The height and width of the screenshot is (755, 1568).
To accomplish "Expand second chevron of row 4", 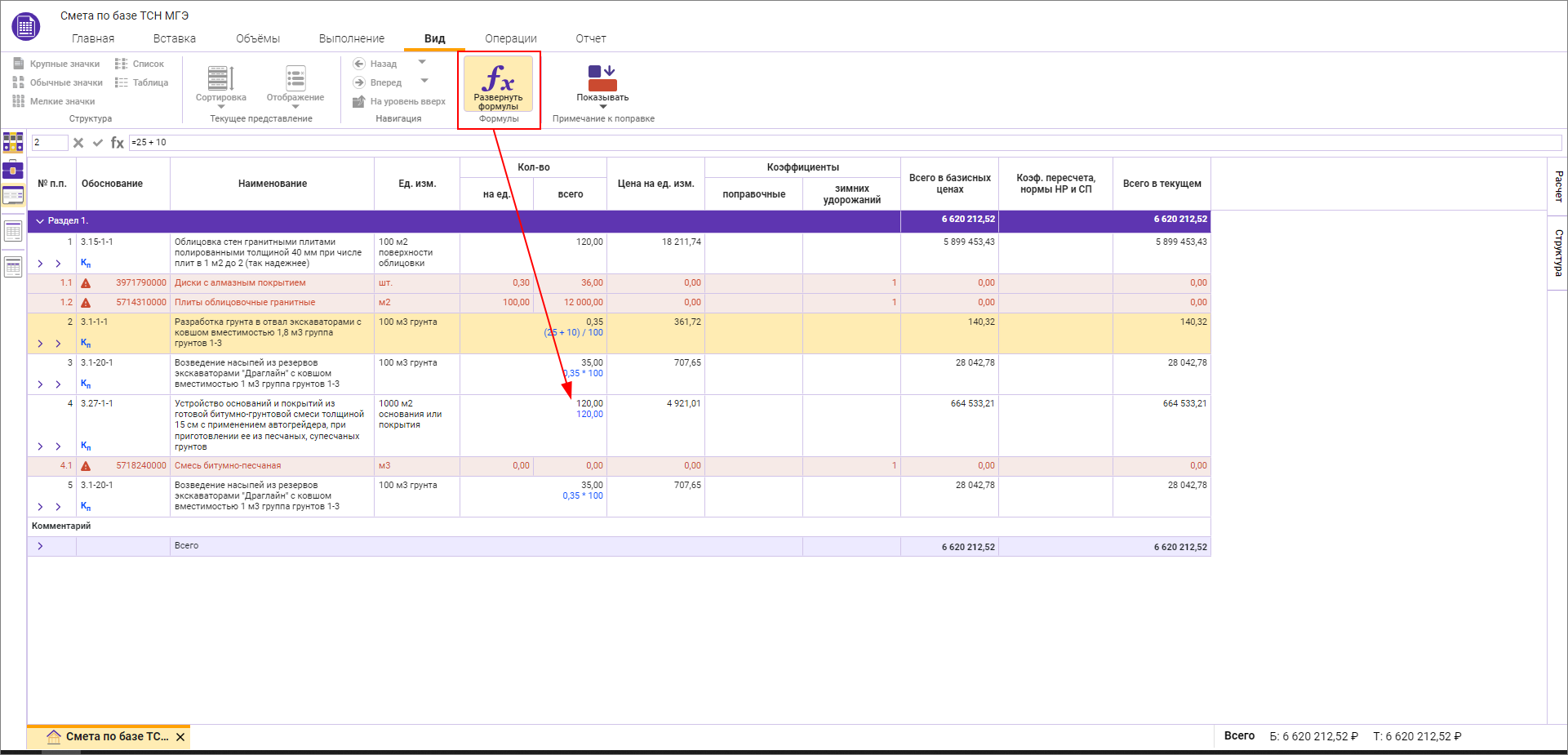I will tap(58, 446).
